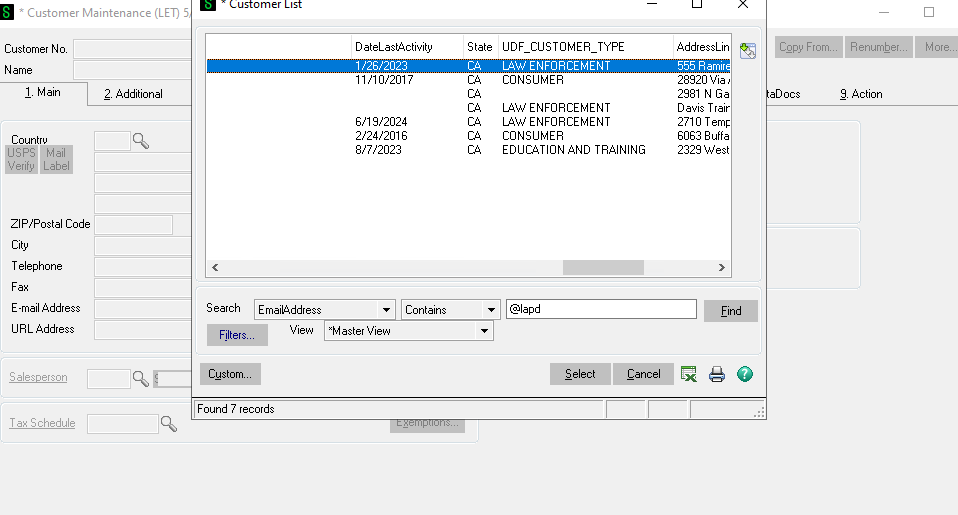The image size is (958, 515).
Task: Switch to the 2. Additional tab
Action: coord(133,94)
